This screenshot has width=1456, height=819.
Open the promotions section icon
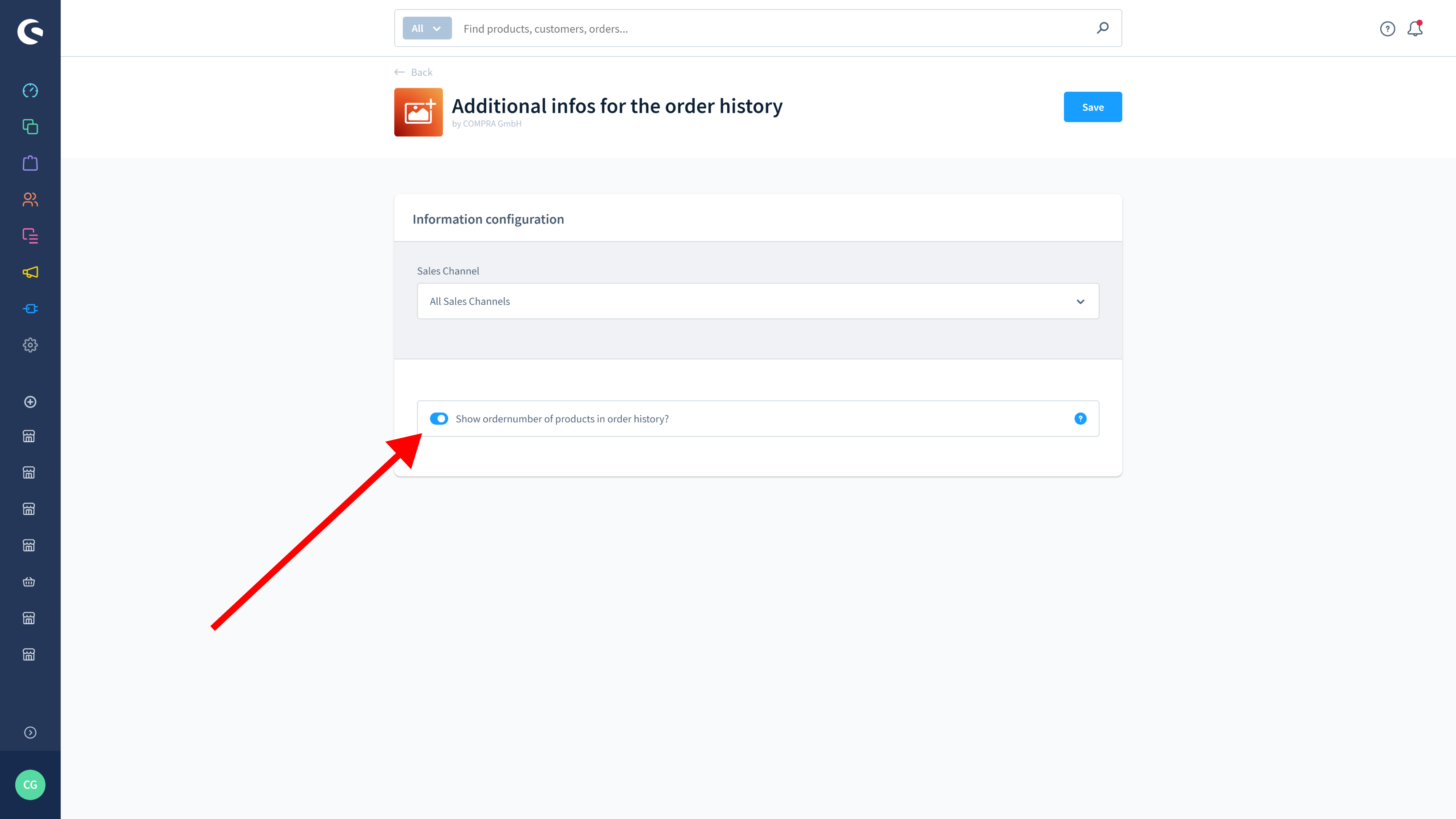point(30,272)
